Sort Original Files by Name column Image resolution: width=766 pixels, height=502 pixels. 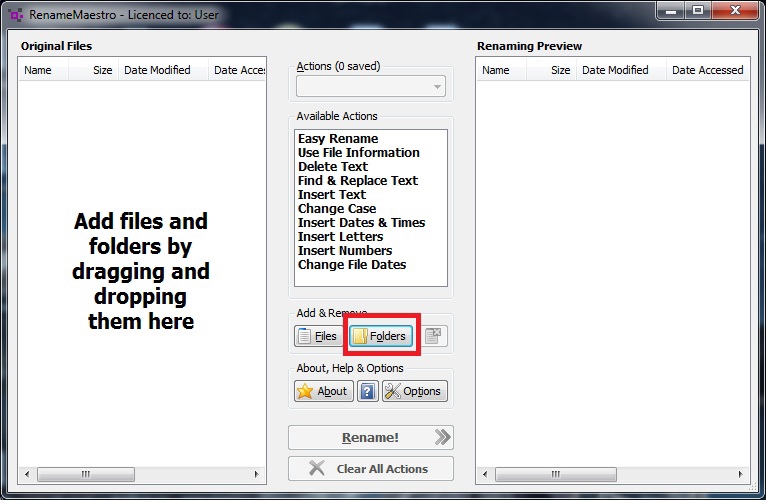(x=43, y=70)
